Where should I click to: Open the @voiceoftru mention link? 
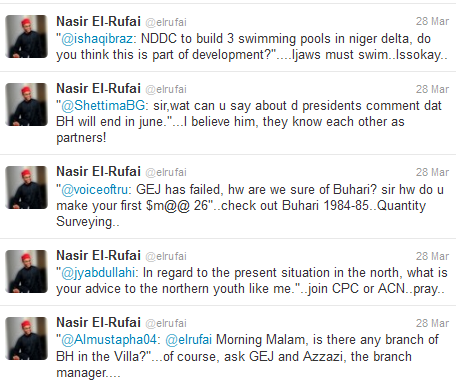[x=95, y=190]
